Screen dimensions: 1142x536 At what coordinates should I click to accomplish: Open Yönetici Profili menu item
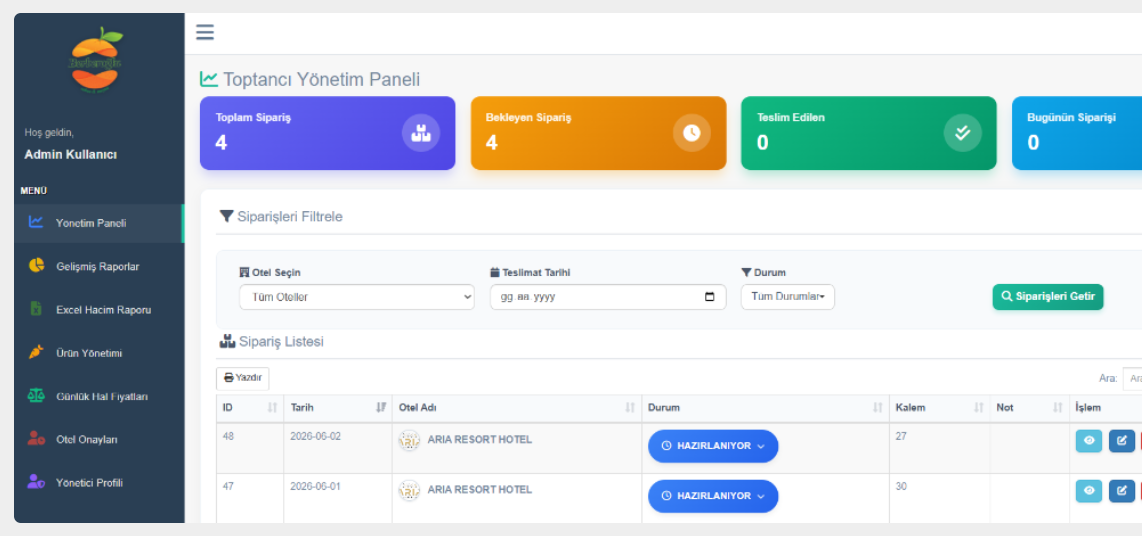tap(99, 482)
